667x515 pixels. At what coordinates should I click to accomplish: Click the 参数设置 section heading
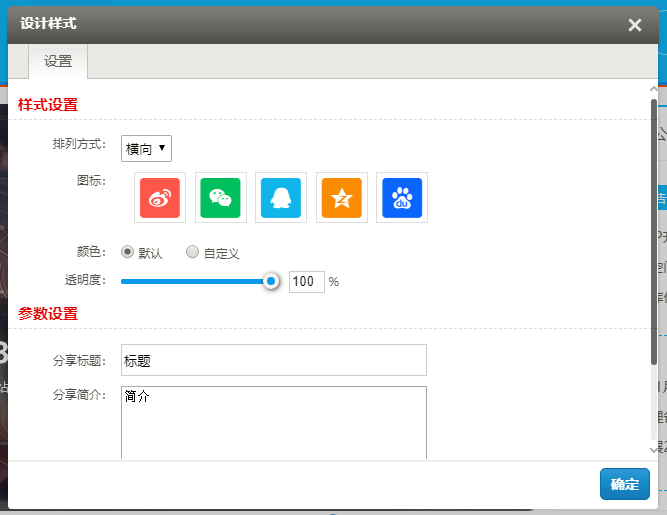pos(48,313)
